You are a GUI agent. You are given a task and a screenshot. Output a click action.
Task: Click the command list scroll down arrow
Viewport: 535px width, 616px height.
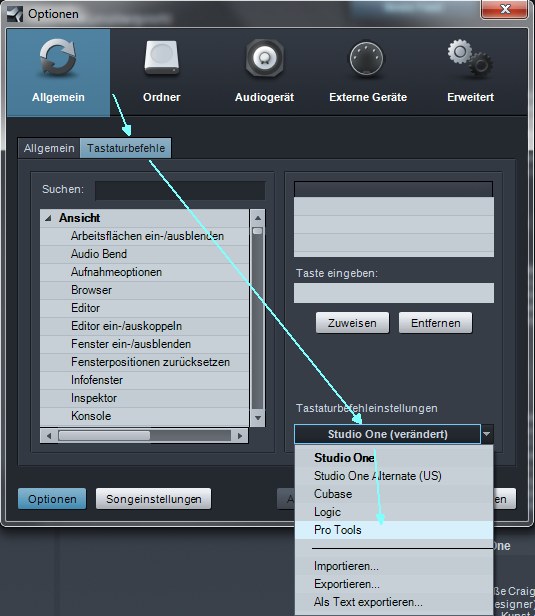258,418
